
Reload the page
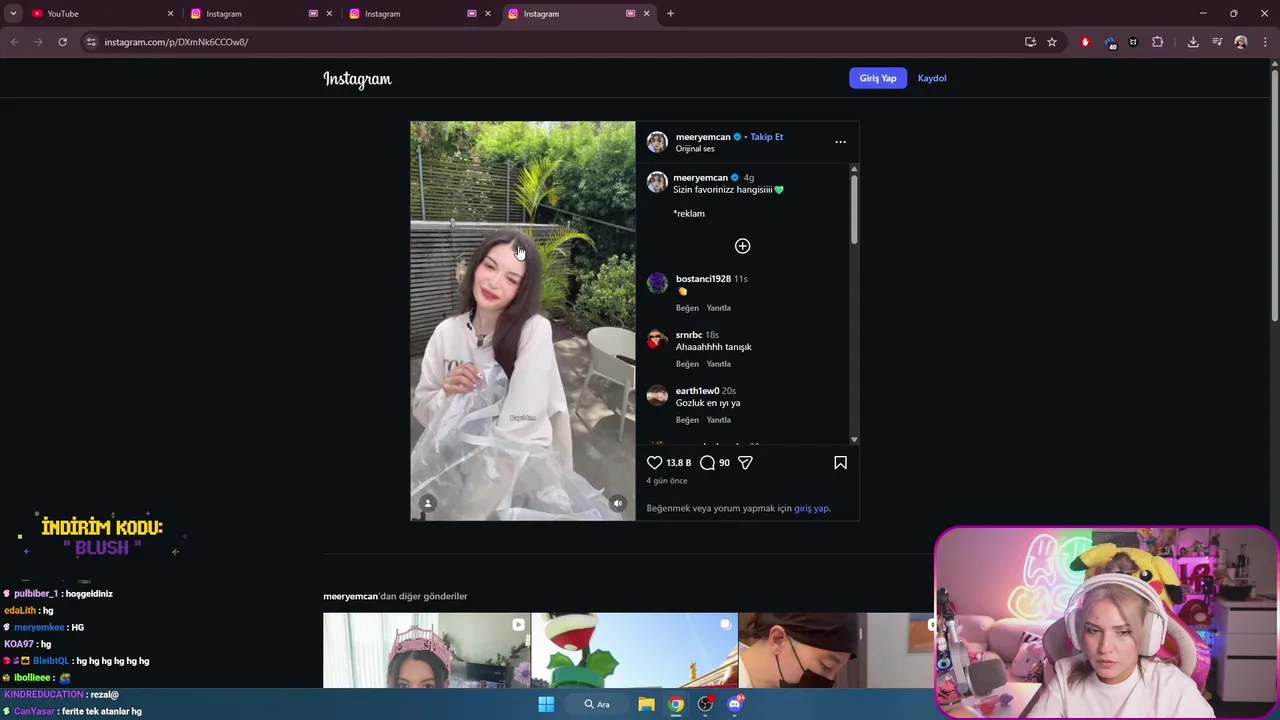tap(62, 42)
